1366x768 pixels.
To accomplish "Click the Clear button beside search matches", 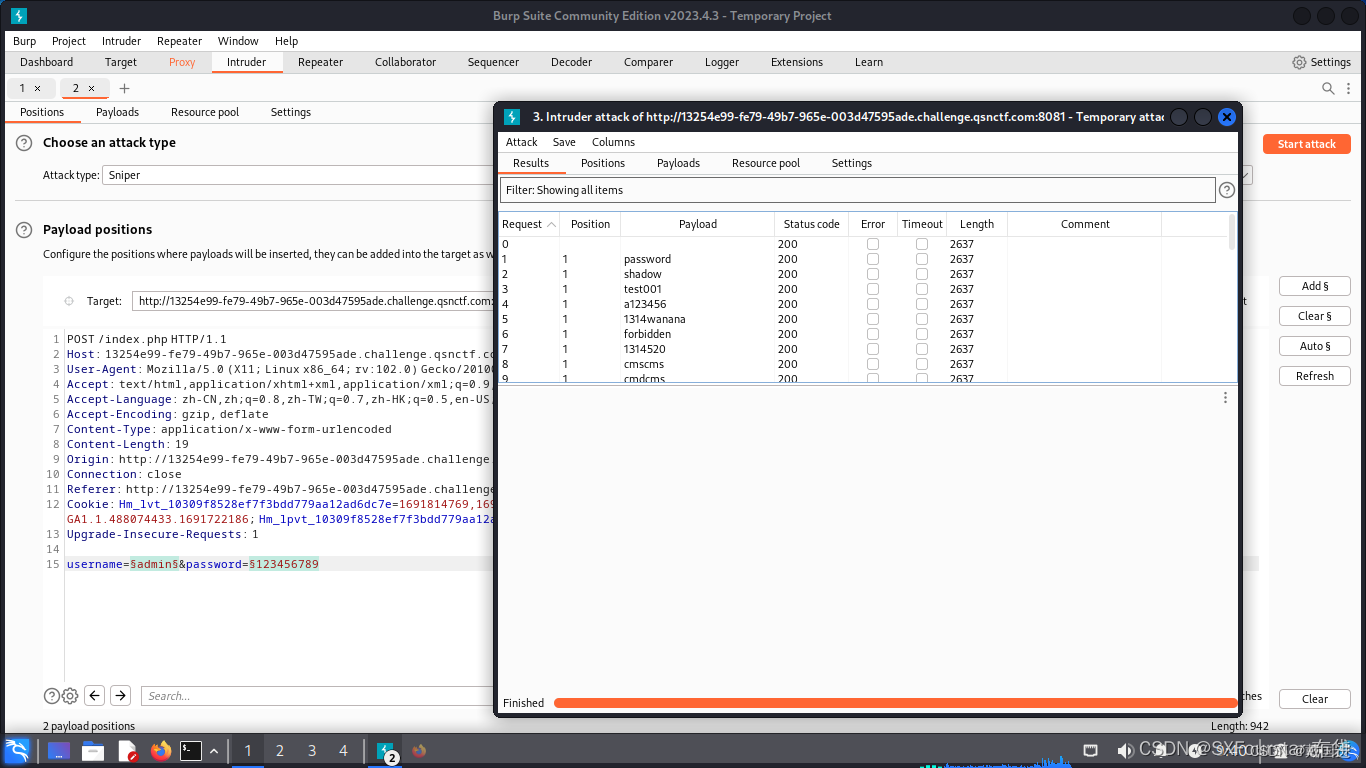I will click(x=1315, y=699).
